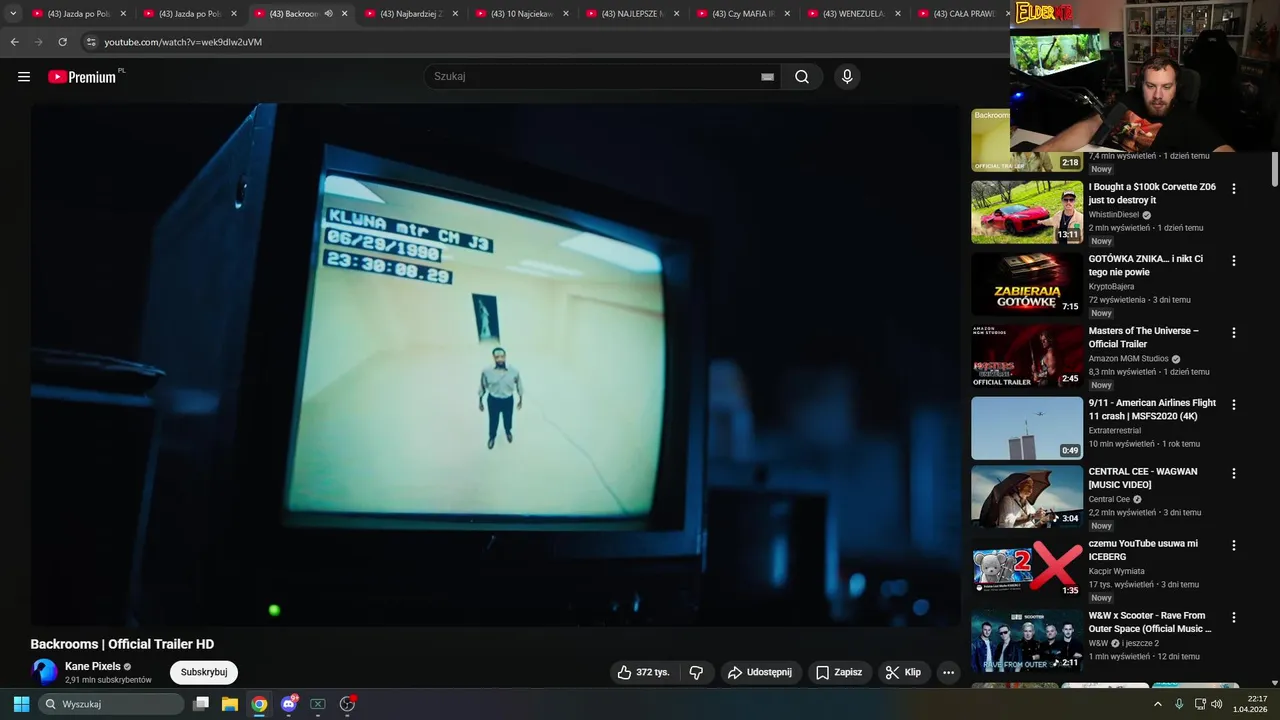Open Chrome tab search chevron
Screen dimensions: 1280x720
[x=13, y=14]
